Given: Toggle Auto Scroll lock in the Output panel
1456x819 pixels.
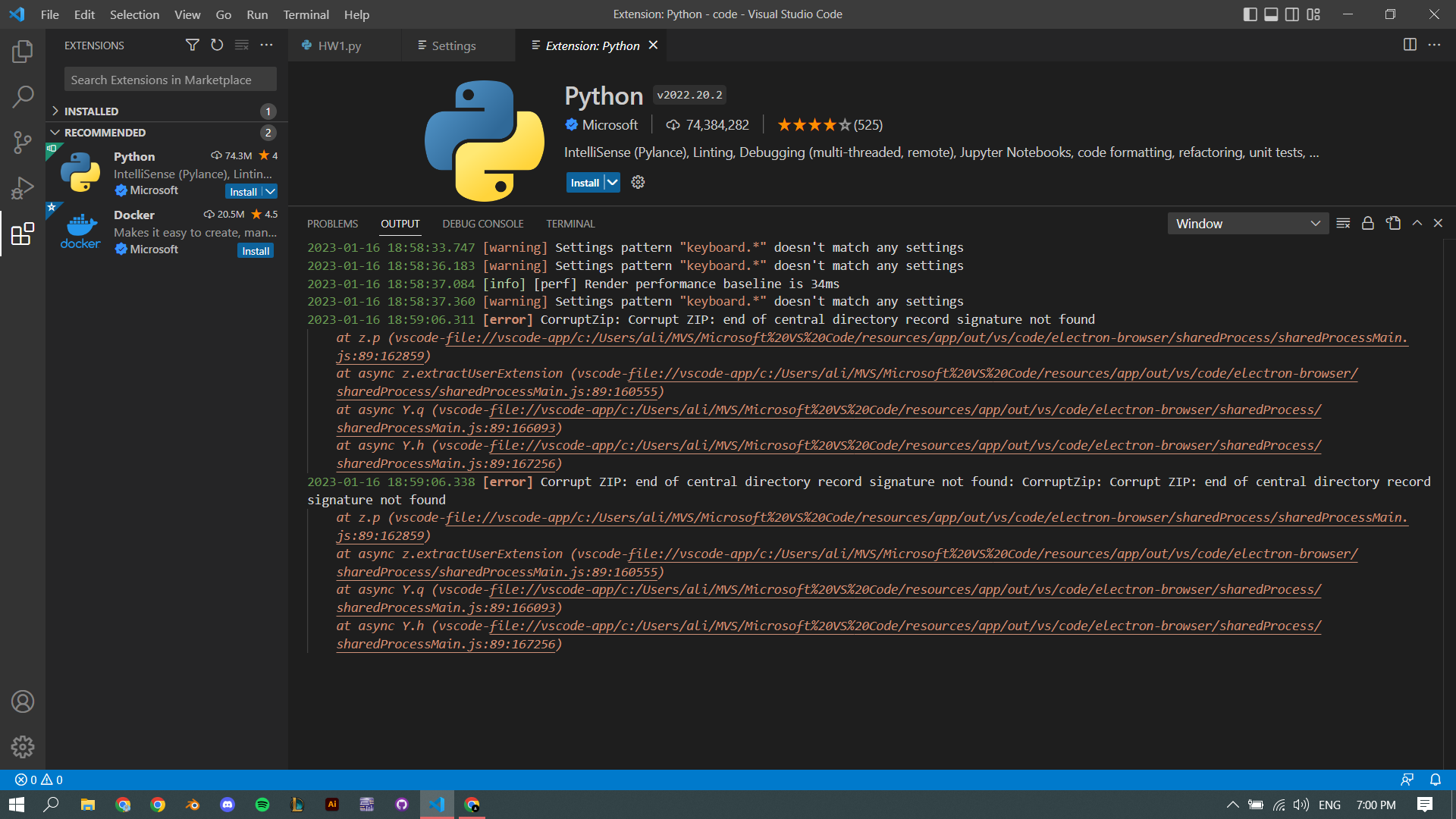Looking at the screenshot, I should 1367,223.
